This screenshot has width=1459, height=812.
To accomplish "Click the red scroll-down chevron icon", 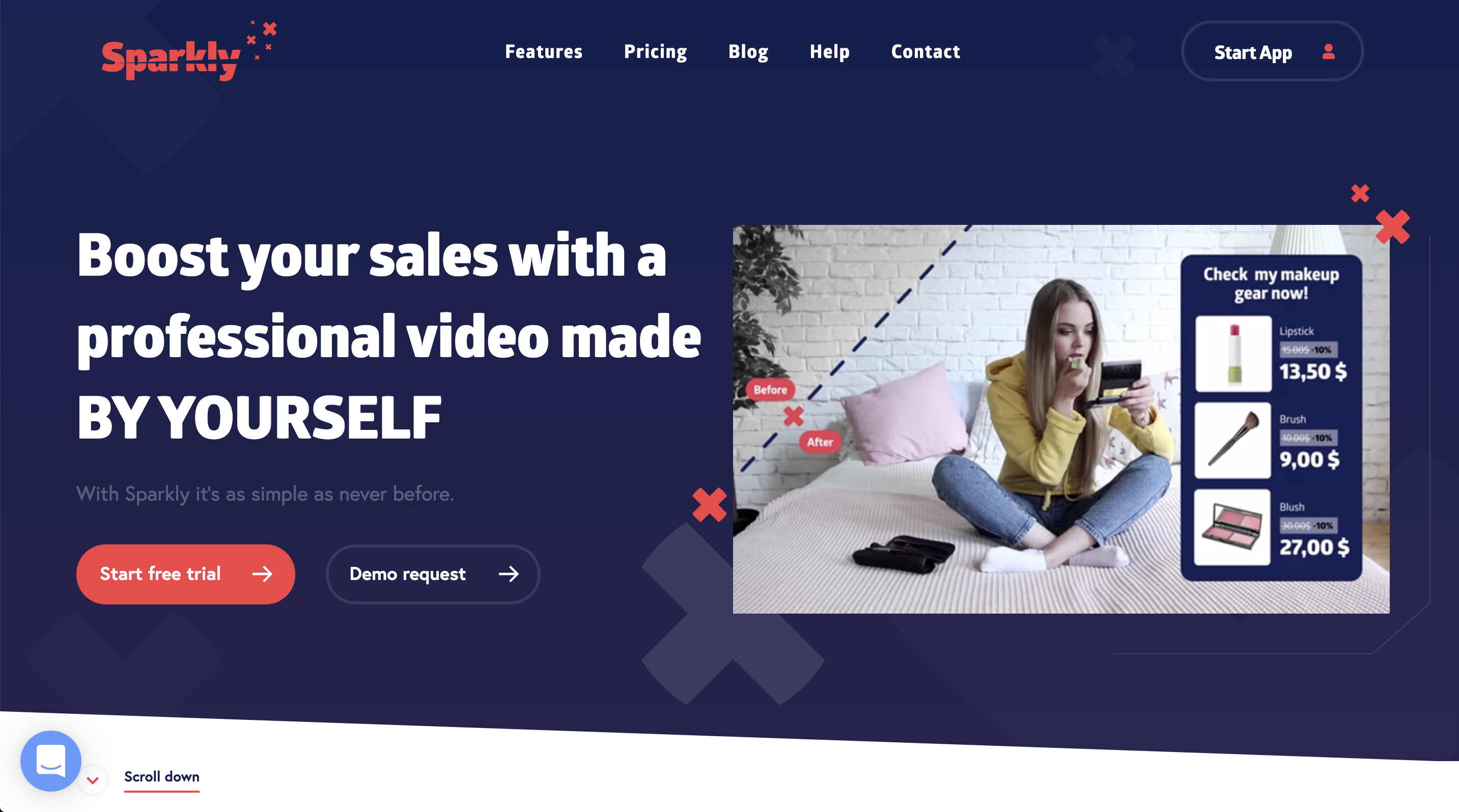I will point(93,780).
